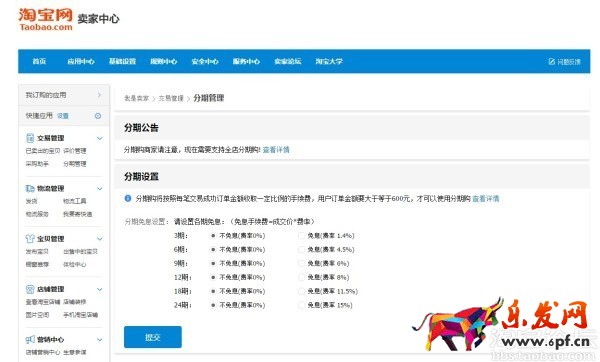
Task: Click the 交易管理 sidebar icon
Action: coord(30,138)
